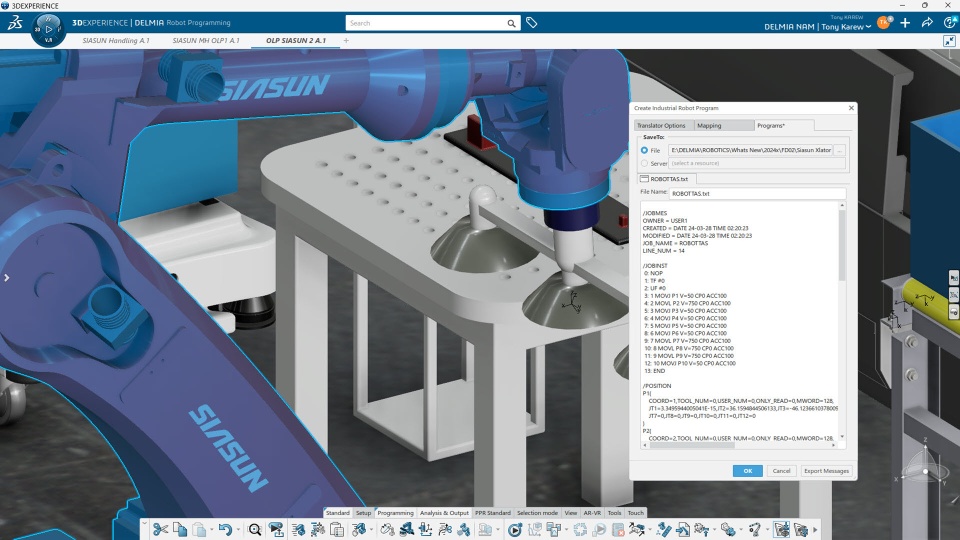Viewport: 960px width, 540px height.
Task: Open the SIASUN Handling A.1 tab
Action: pyautogui.click(x=116, y=40)
